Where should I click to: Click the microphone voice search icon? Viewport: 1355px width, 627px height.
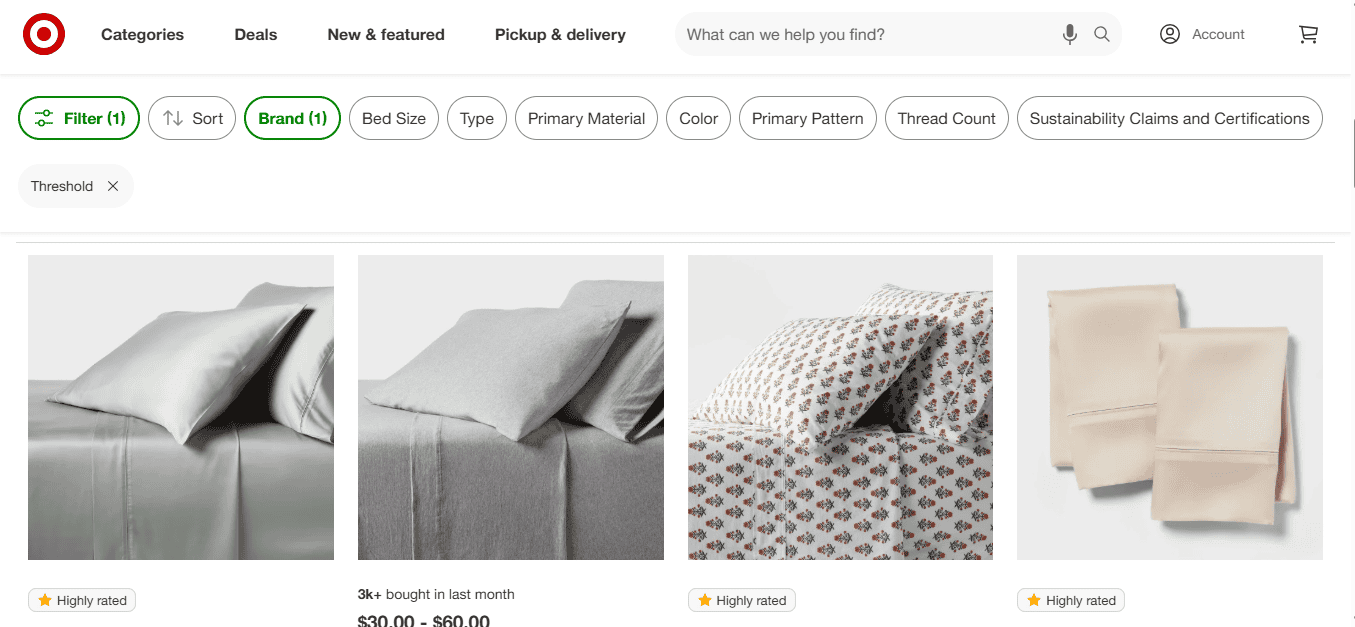[x=1070, y=34]
